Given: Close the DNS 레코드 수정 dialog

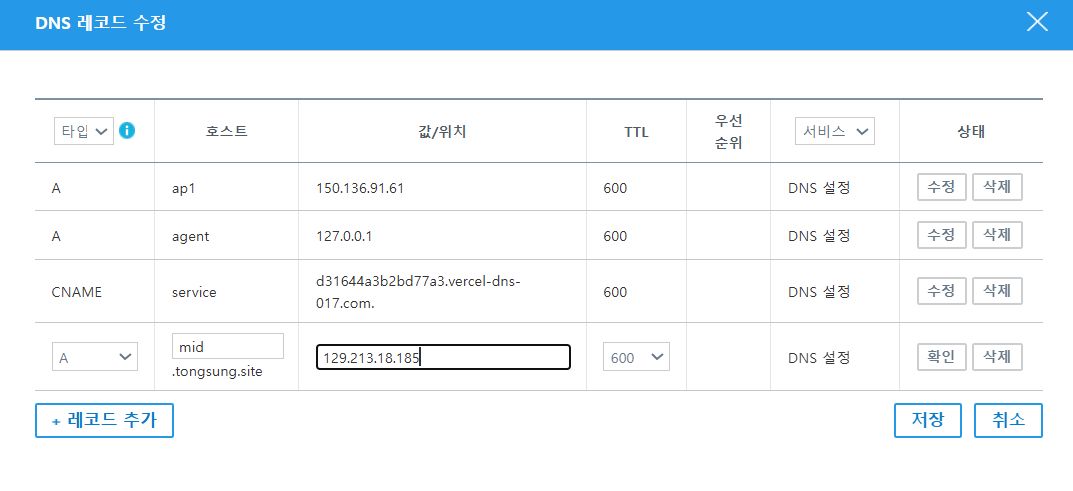Looking at the screenshot, I should tap(1037, 22).
